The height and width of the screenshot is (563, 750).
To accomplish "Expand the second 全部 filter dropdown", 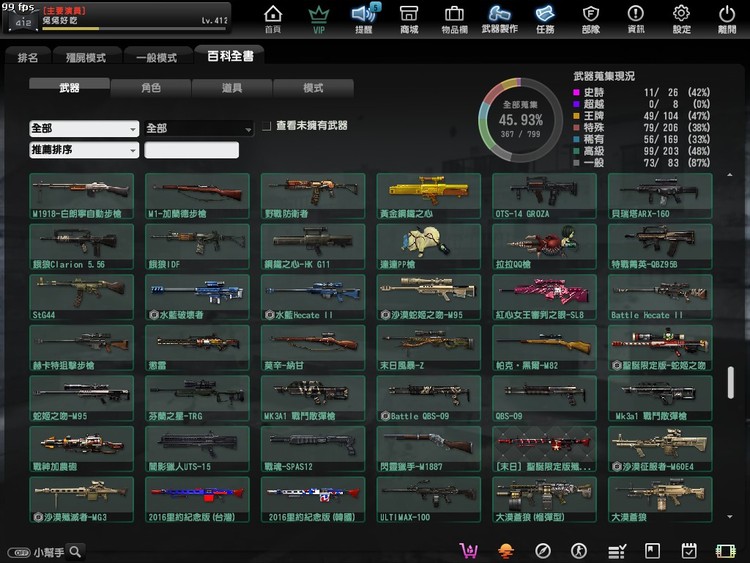I will point(198,129).
